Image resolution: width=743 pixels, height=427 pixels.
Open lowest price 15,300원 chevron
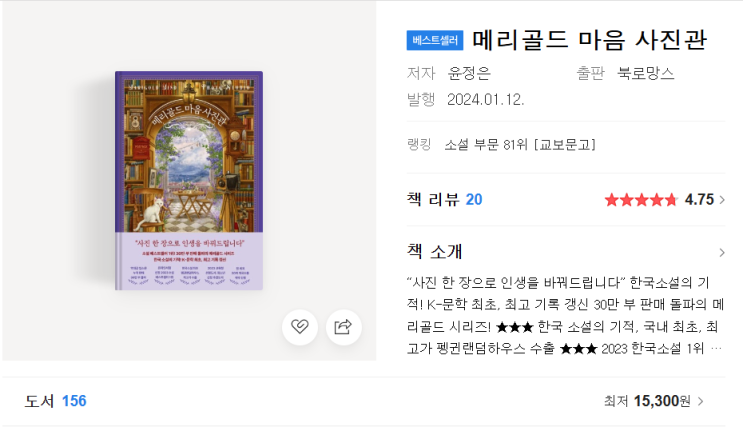(701, 401)
